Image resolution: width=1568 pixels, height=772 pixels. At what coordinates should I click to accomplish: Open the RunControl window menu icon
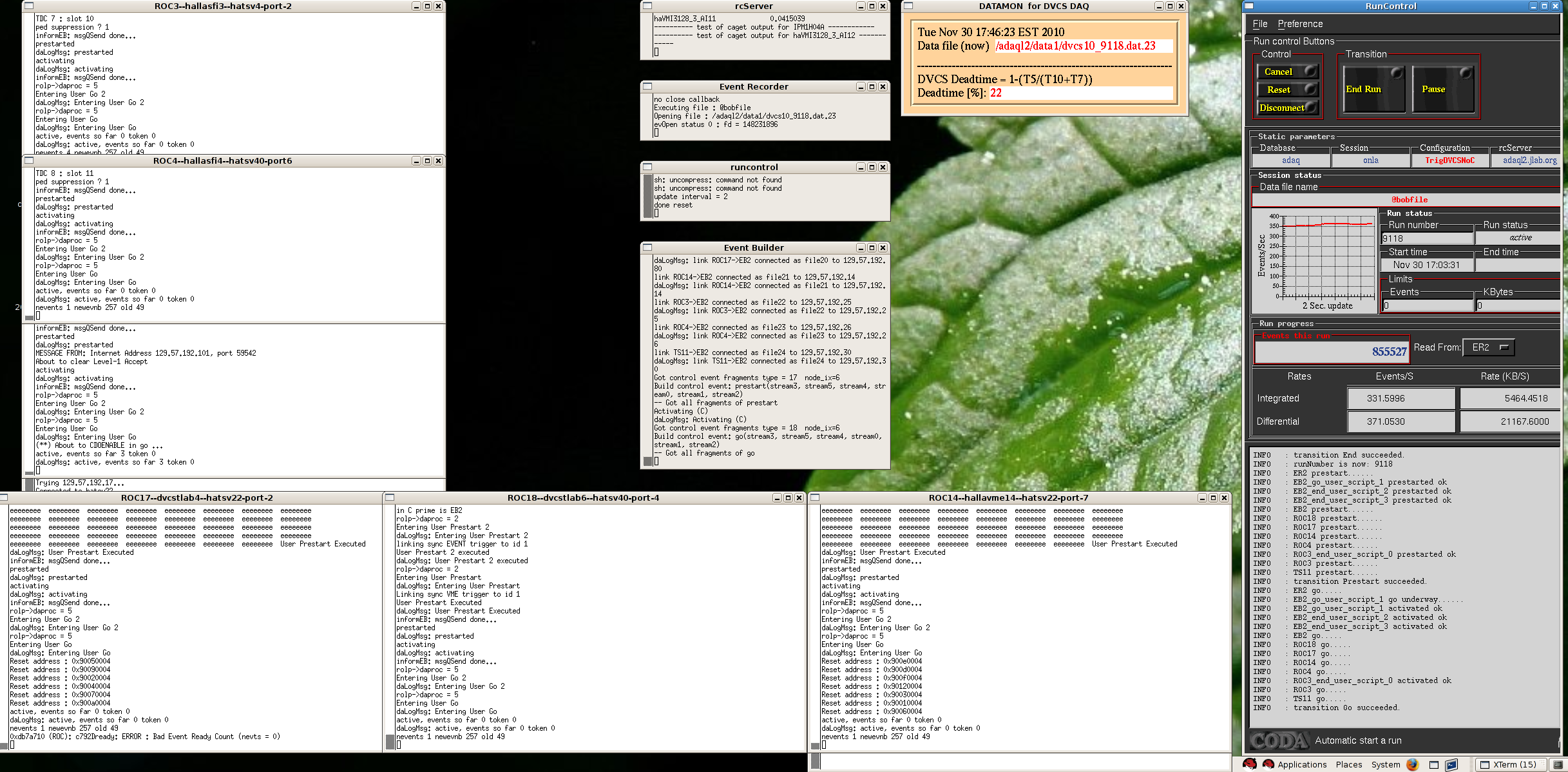tap(1249, 6)
